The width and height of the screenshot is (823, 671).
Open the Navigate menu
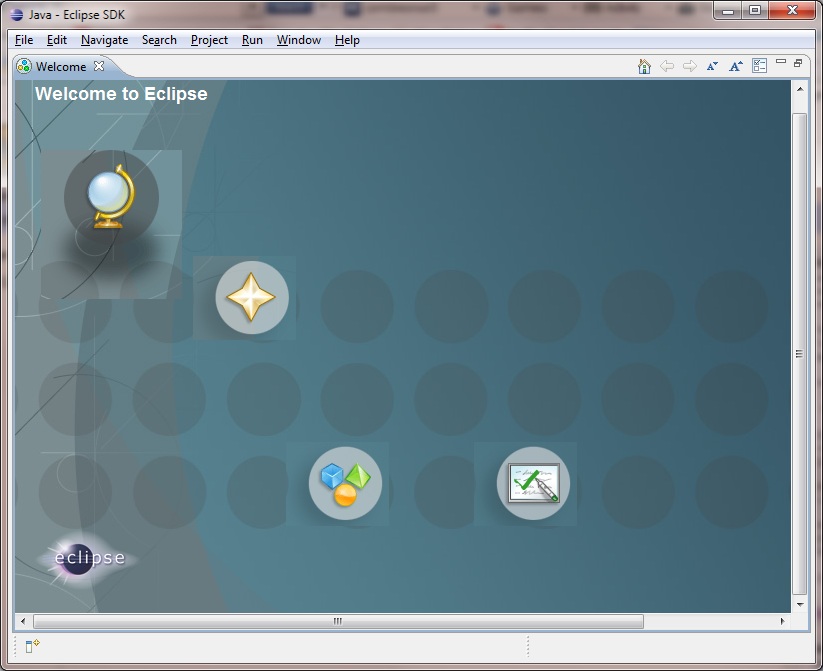click(x=104, y=40)
